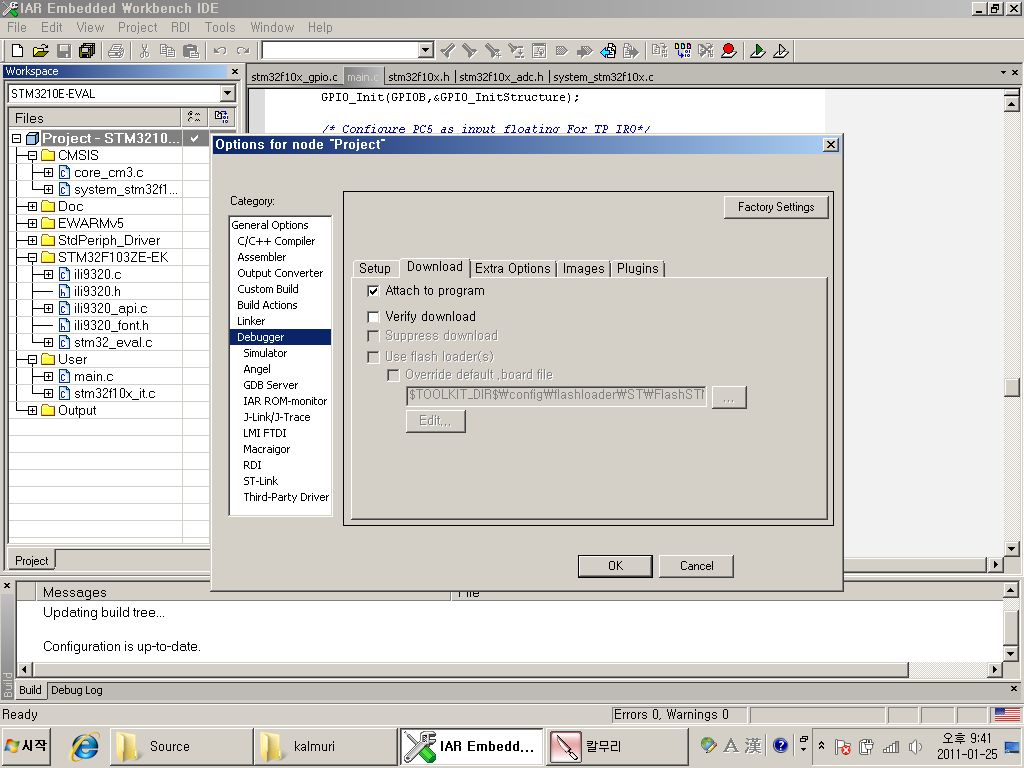Click Debug without Downloading icon

coord(781,51)
